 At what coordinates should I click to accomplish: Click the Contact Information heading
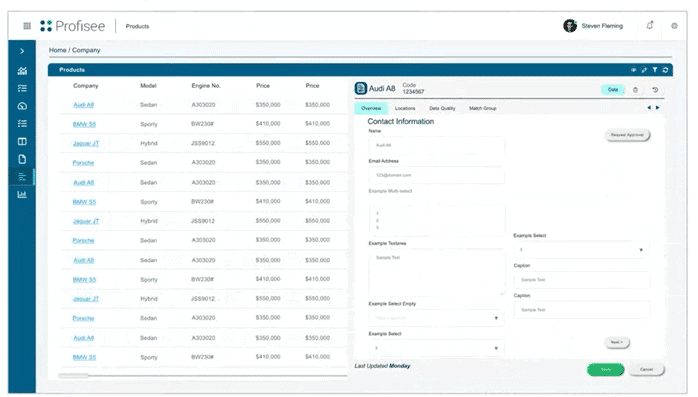401,122
